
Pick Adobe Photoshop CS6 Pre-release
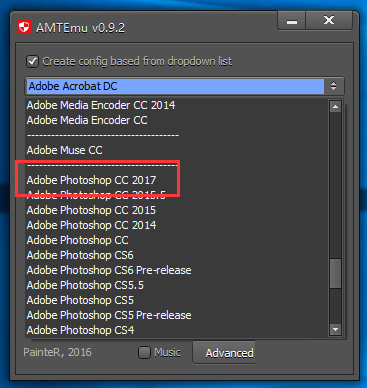click(109, 270)
